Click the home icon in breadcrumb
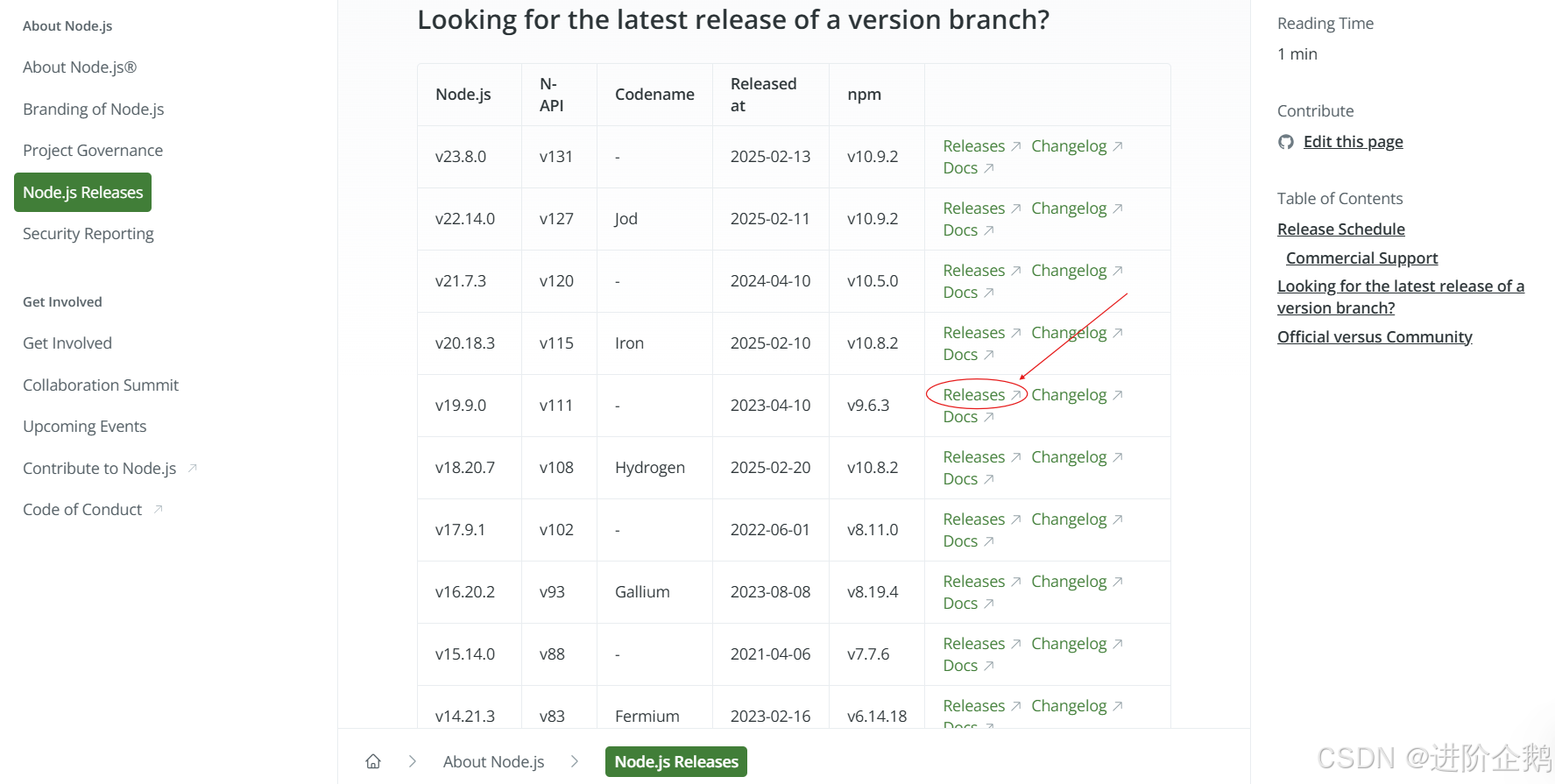The image size is (1555, 784). [373, 761]
